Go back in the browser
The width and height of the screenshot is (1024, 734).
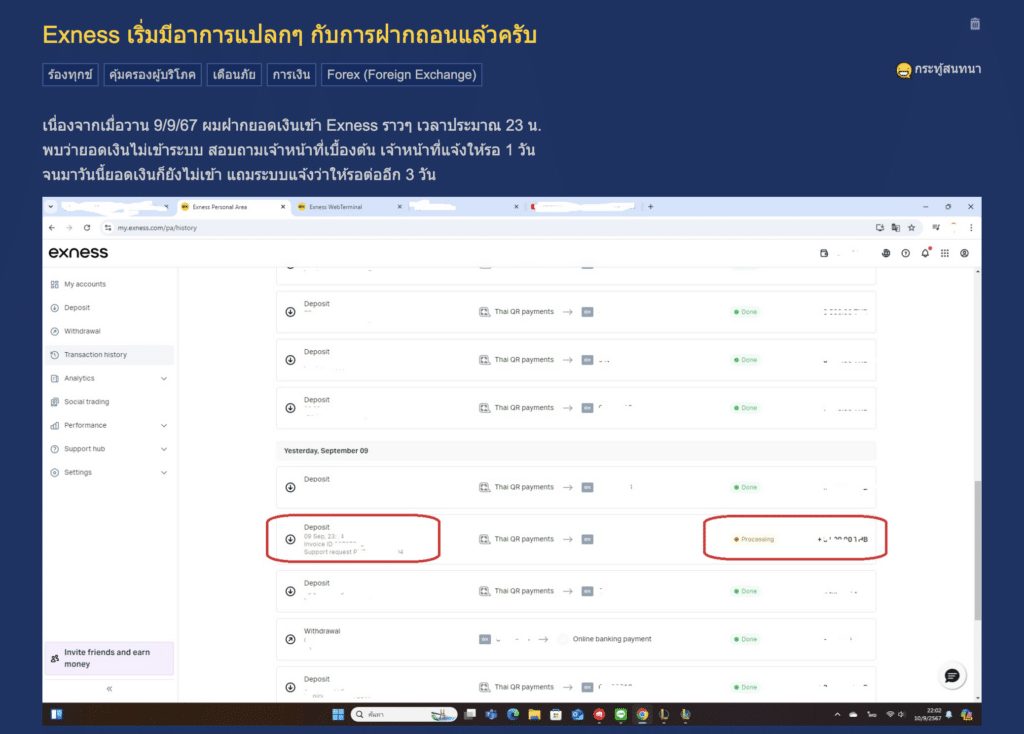pos(52,228)
